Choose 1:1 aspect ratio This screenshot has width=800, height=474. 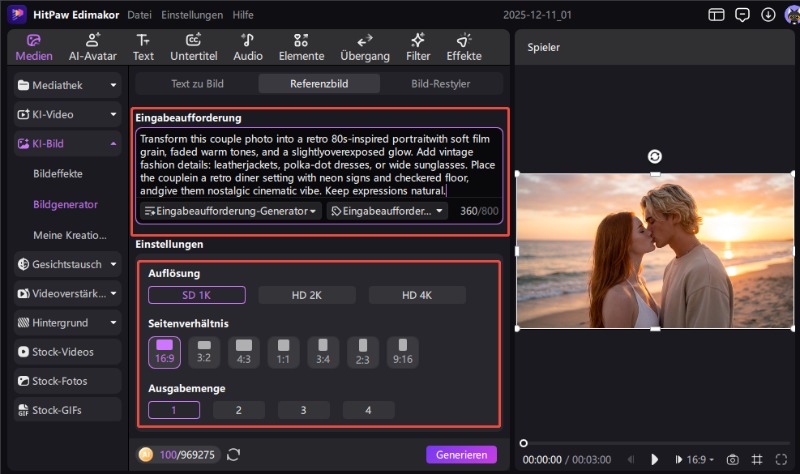pyautogui.click(x=283, y=352)
